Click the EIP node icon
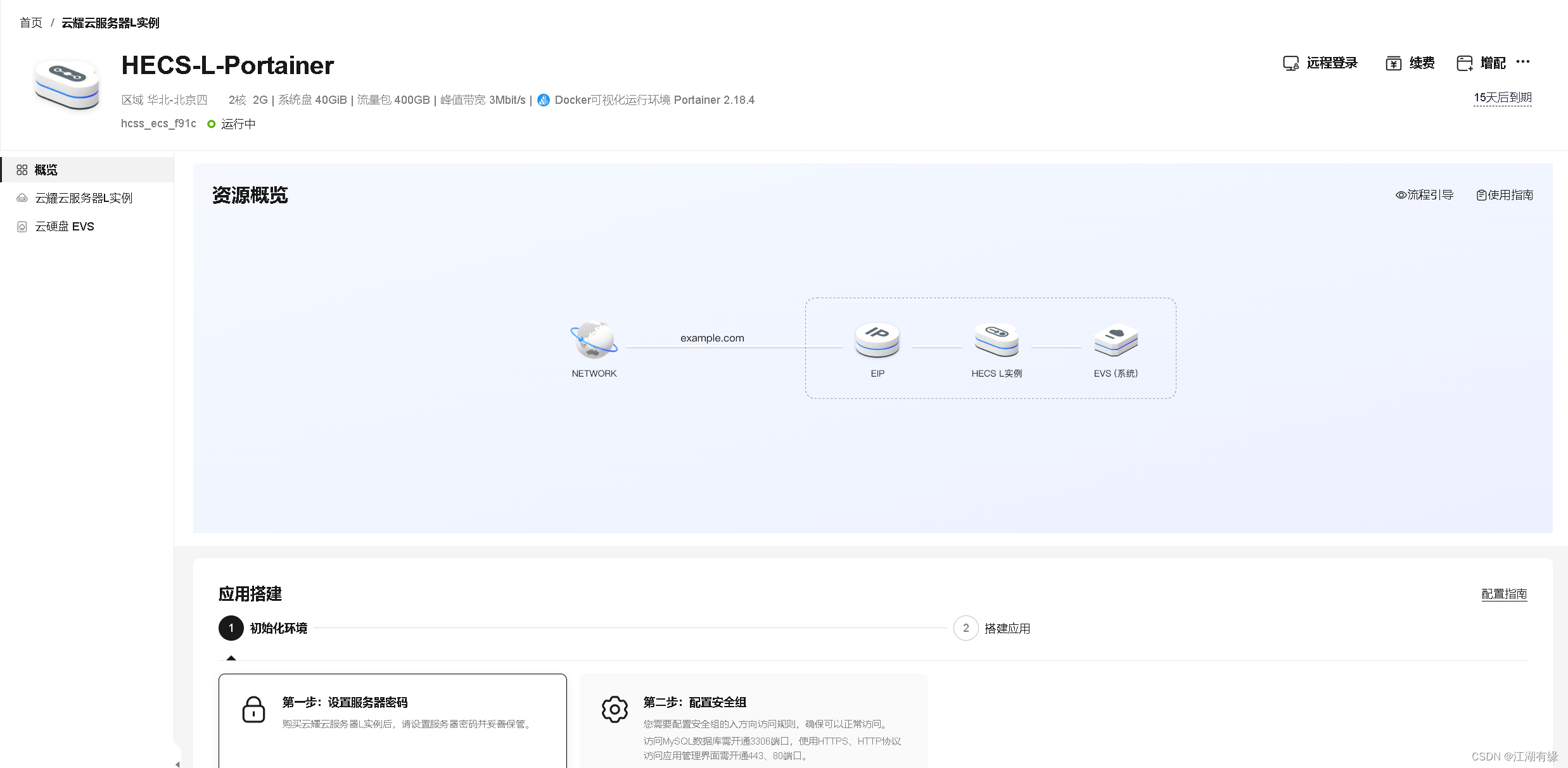Screen dimensions: 1568x768 [877, 340]
